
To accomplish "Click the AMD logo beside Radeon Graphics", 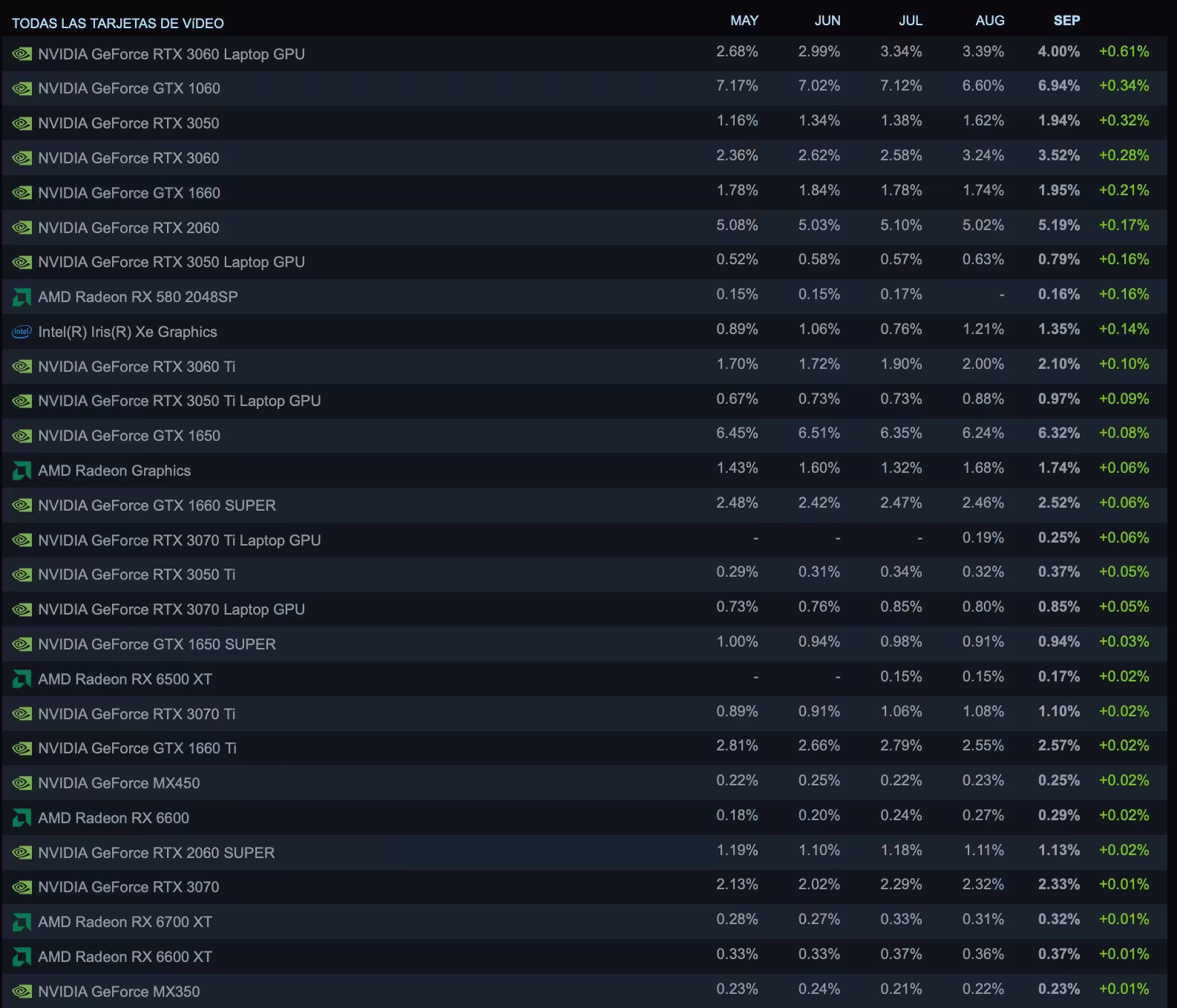I will coord(22,471).
